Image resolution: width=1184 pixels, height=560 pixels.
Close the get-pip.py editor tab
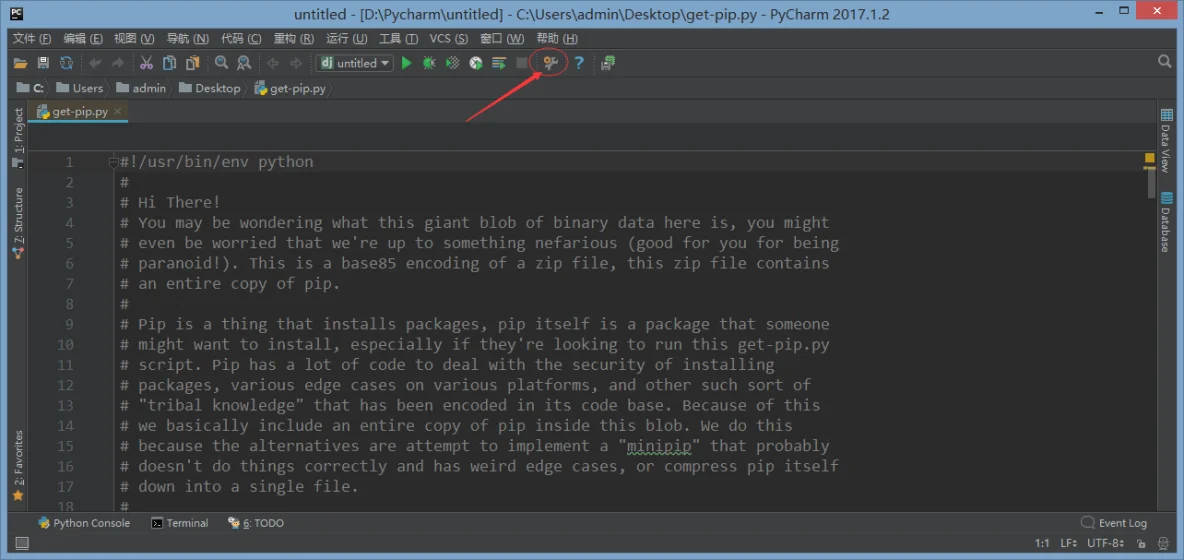(118, 111)
